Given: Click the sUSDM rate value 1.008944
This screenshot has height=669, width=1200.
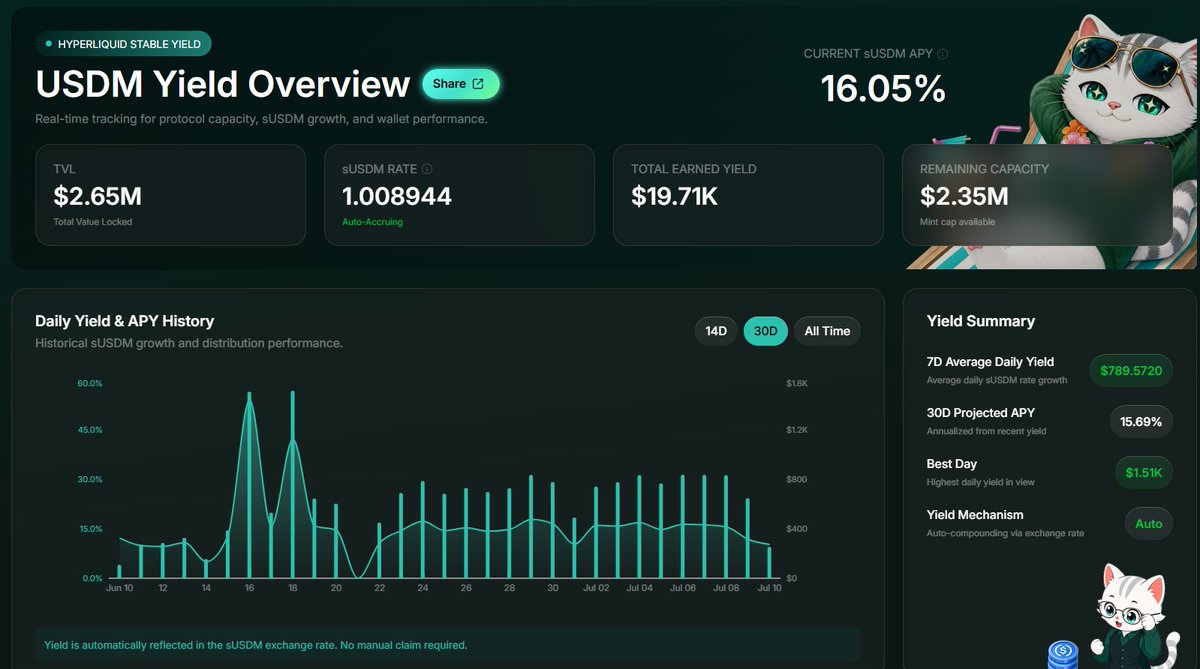Looking at the screenshot, I should pyautogui.click(x=397, y=196).
